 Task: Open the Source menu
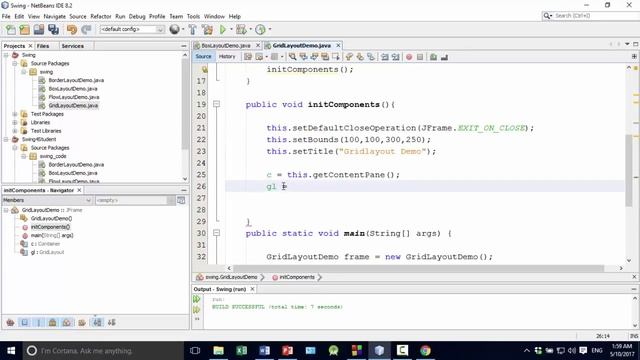pyautogui.click(x=78, y=16)
